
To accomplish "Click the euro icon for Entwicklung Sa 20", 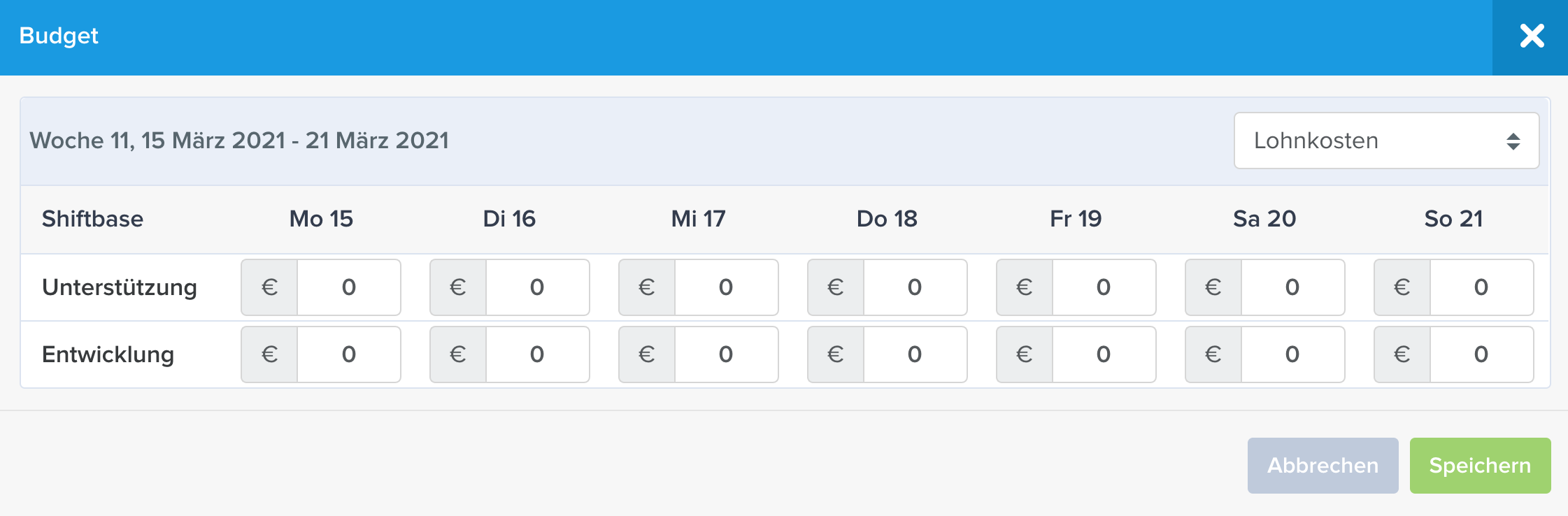I will pos(1213,354).
